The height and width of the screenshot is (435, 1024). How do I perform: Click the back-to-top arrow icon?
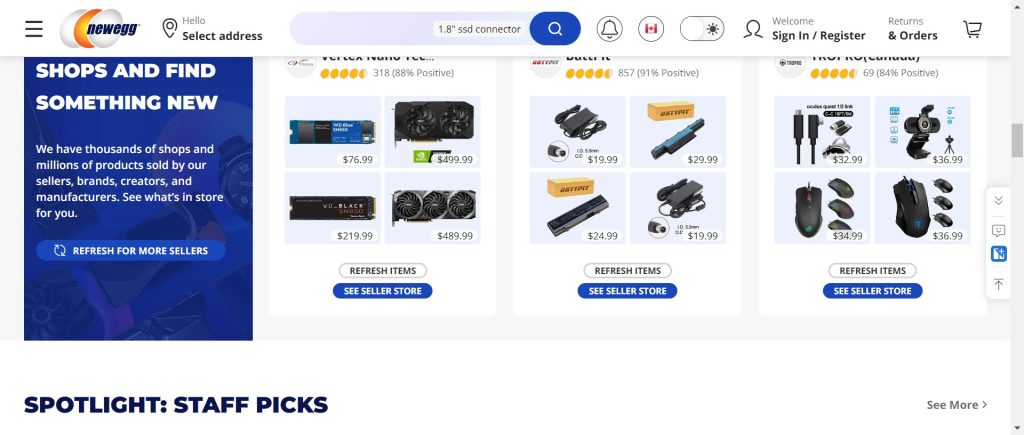tap(998, 284)
